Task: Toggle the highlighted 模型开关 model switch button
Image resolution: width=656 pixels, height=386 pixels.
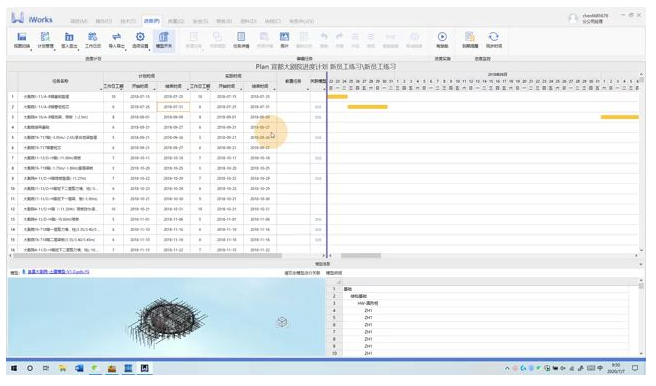Action: [164, 40]
